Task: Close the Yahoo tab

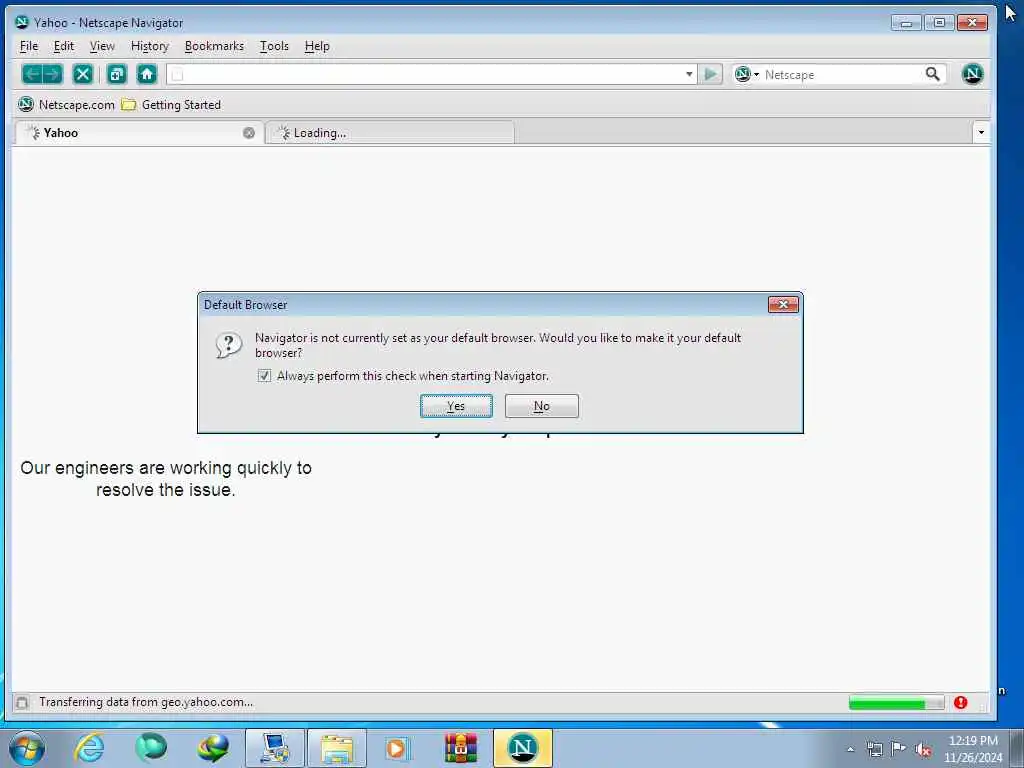Action: coord(249,133)
